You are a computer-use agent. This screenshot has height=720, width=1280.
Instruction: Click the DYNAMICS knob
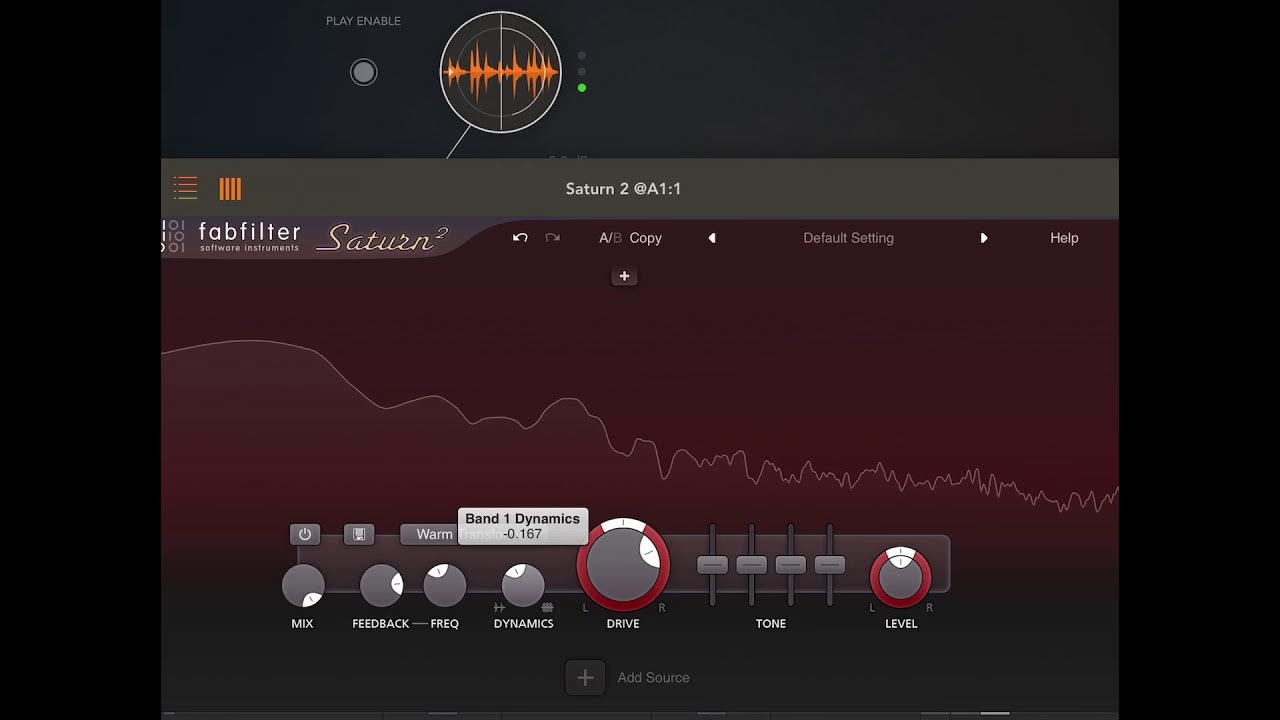[523, 586]
